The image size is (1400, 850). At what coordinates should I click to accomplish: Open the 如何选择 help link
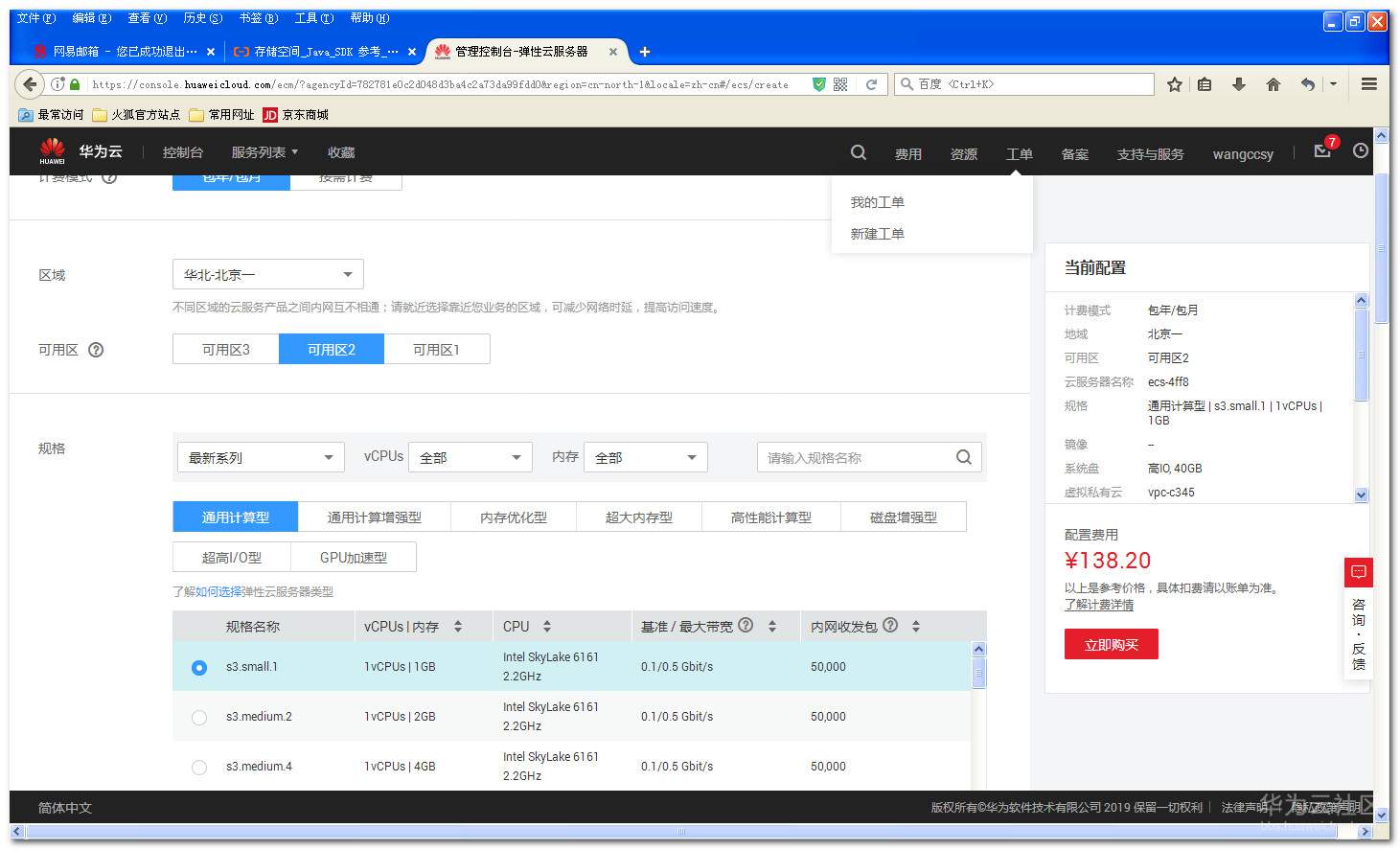[218, 592]
